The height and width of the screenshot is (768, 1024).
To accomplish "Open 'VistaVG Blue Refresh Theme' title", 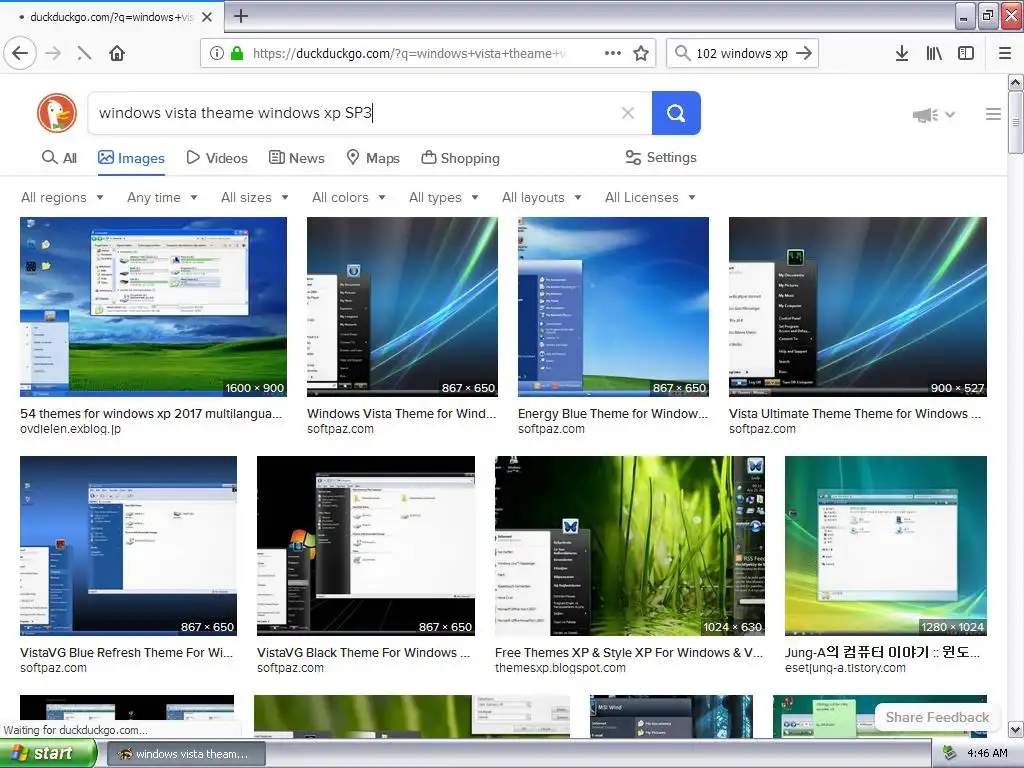I will [x=126, y=652].
